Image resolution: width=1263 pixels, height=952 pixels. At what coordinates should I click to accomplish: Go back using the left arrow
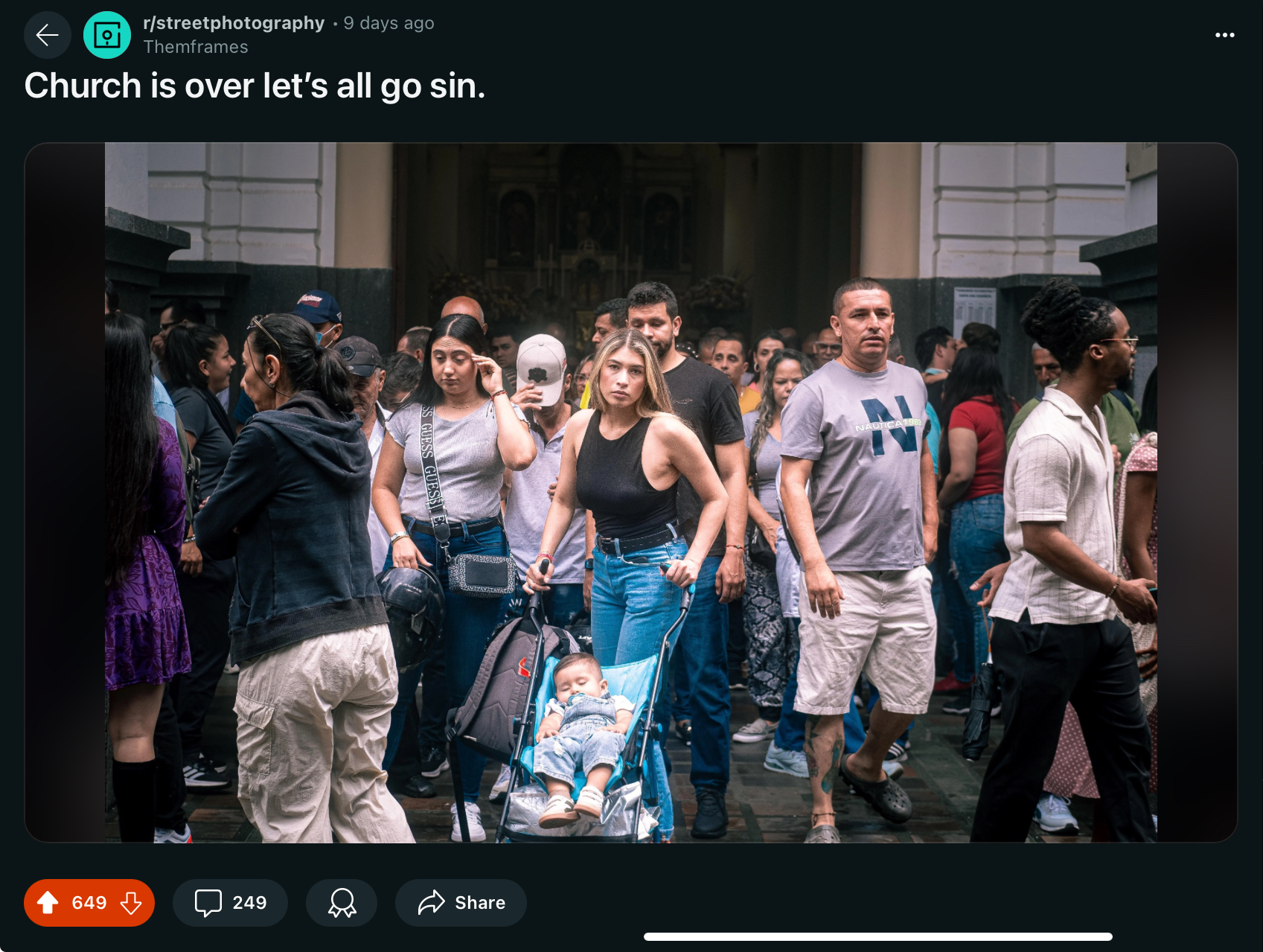click(47, 35)
